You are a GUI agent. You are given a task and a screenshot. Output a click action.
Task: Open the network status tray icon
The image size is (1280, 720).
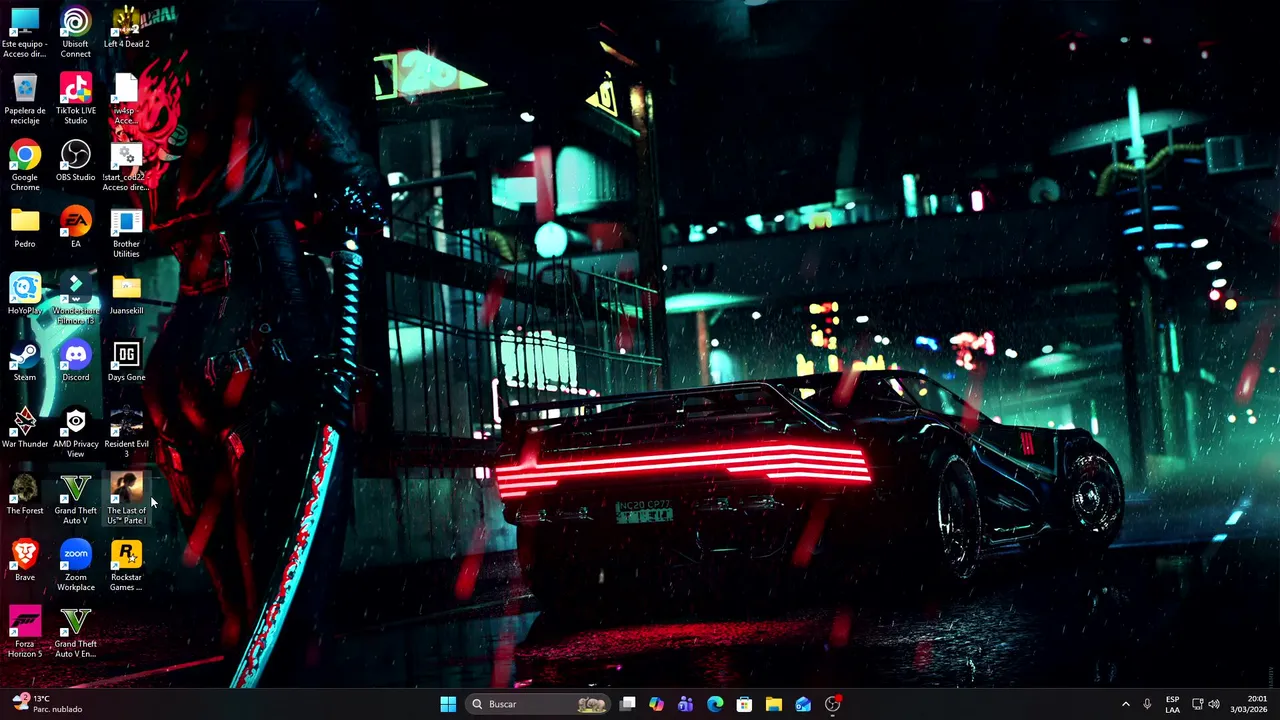(x=1198, y=704)
